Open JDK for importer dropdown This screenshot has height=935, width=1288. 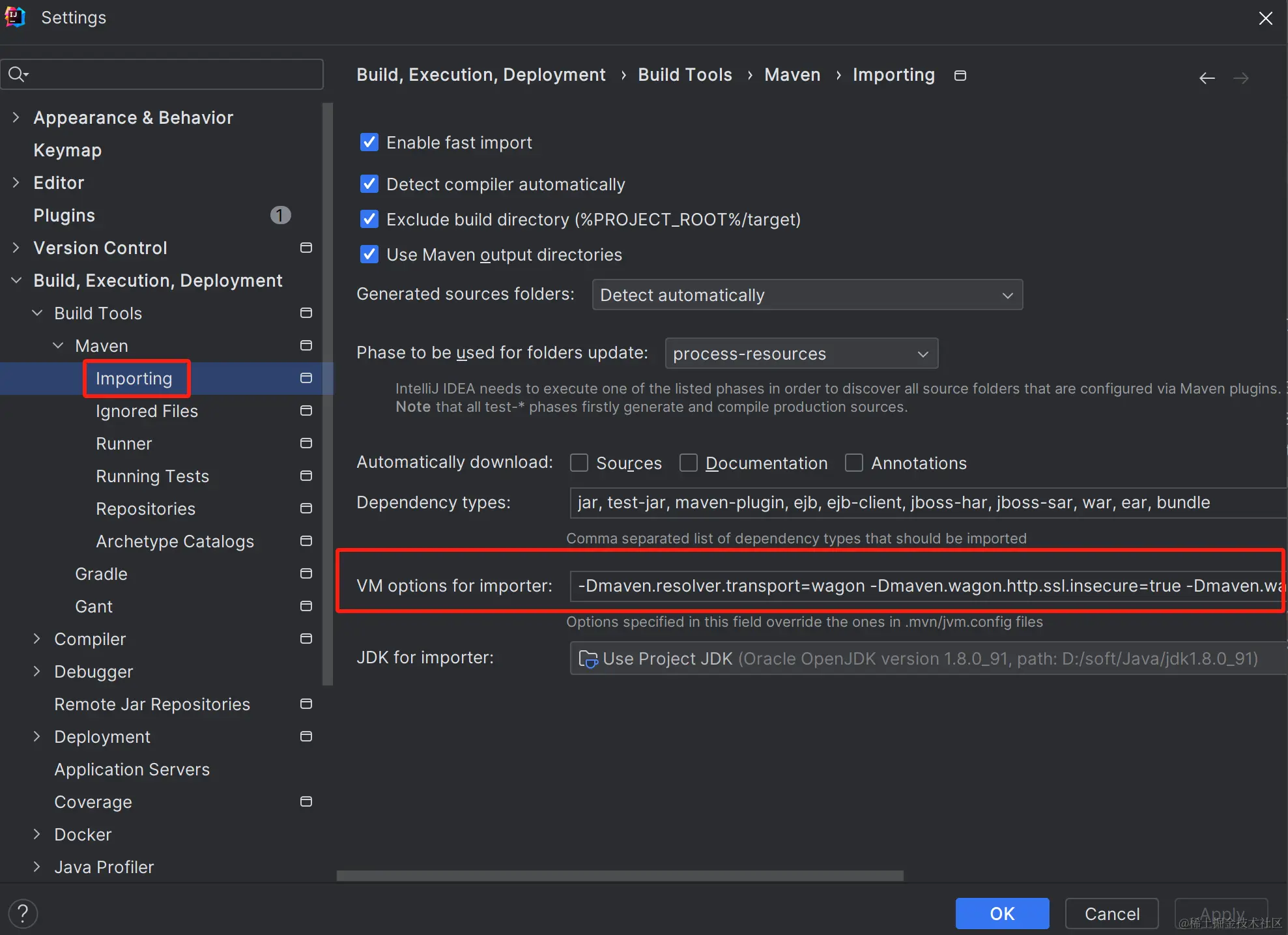[x=928, y=658]
